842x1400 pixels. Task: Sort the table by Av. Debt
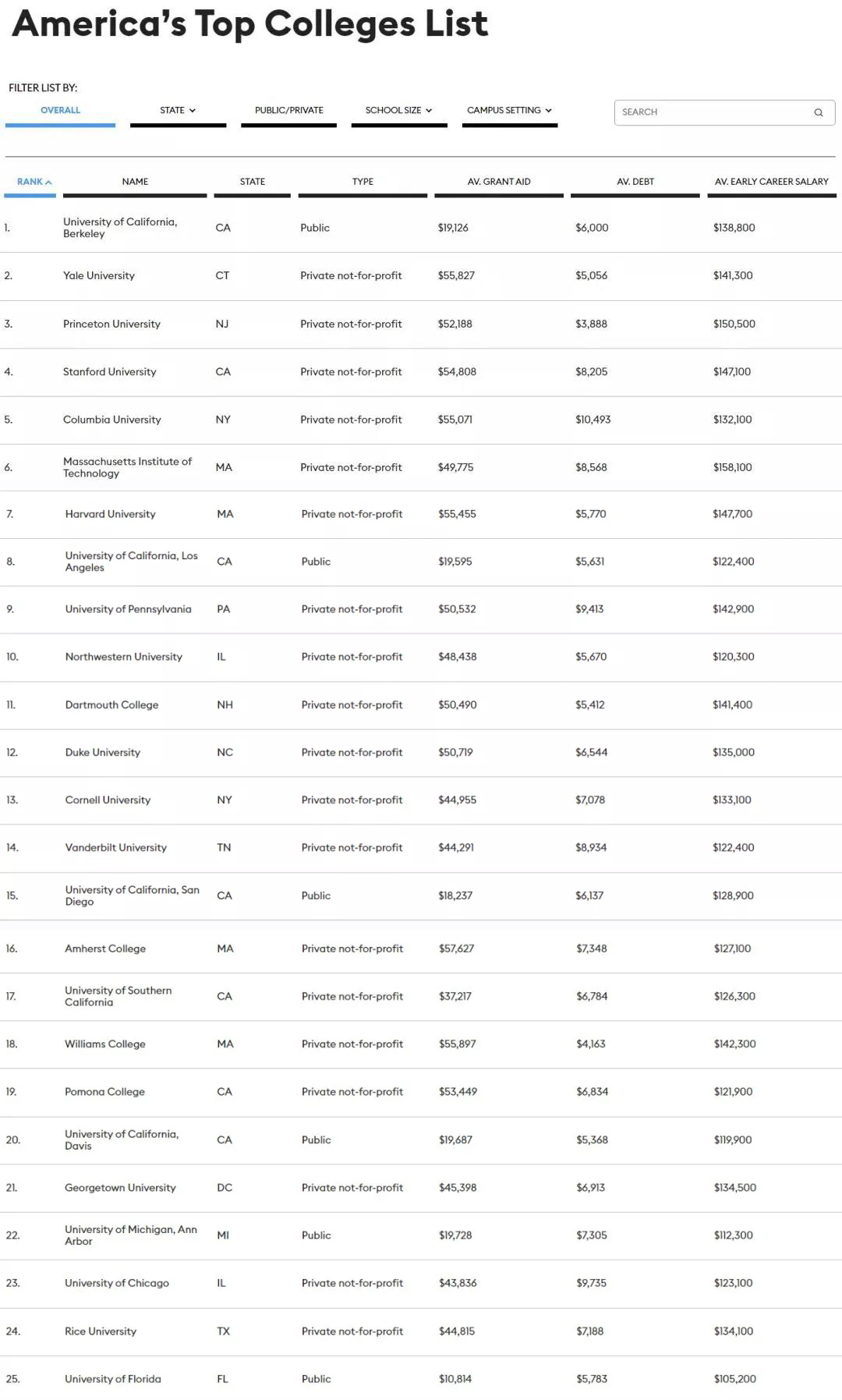635,182
